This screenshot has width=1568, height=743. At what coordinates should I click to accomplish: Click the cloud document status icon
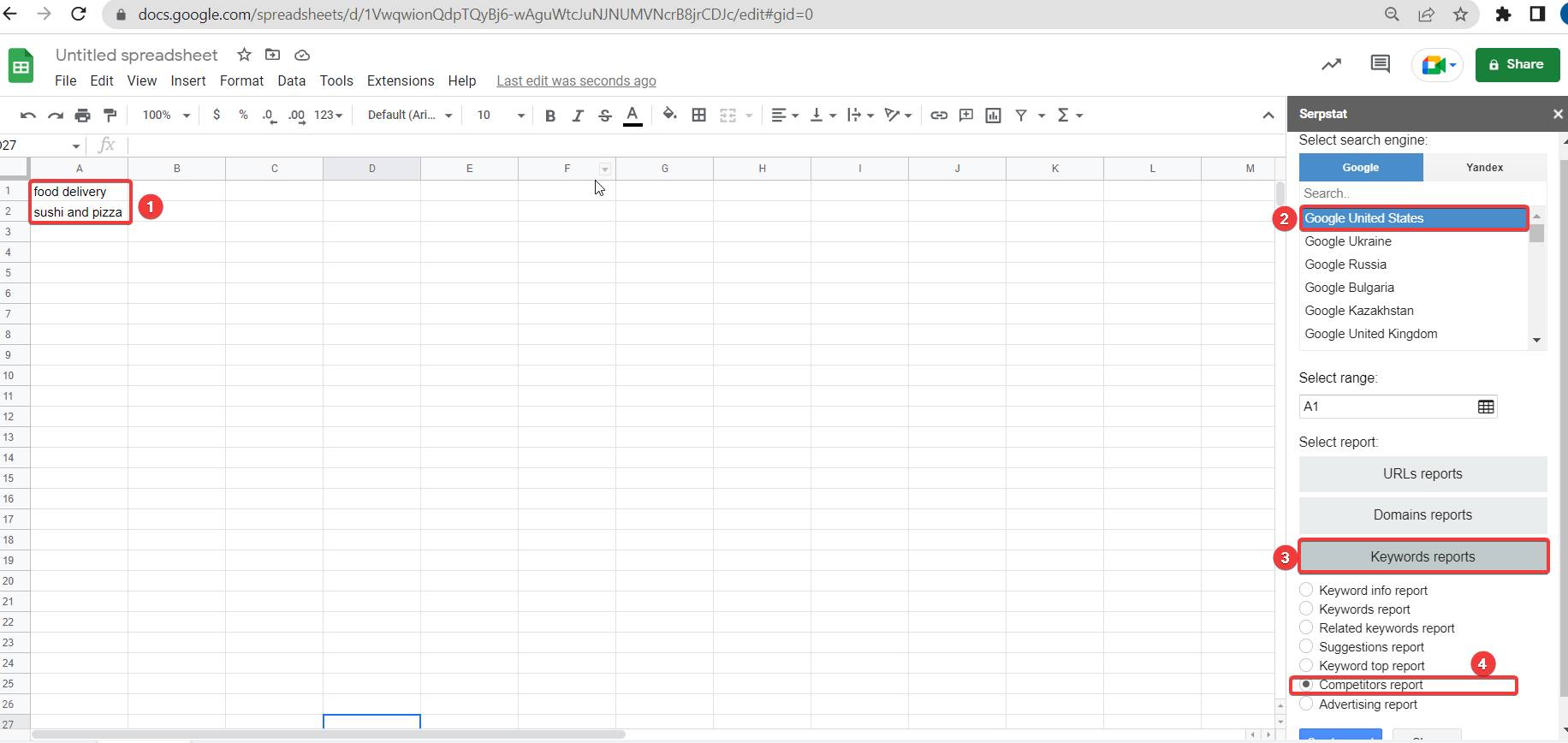[x=302, y=55]
